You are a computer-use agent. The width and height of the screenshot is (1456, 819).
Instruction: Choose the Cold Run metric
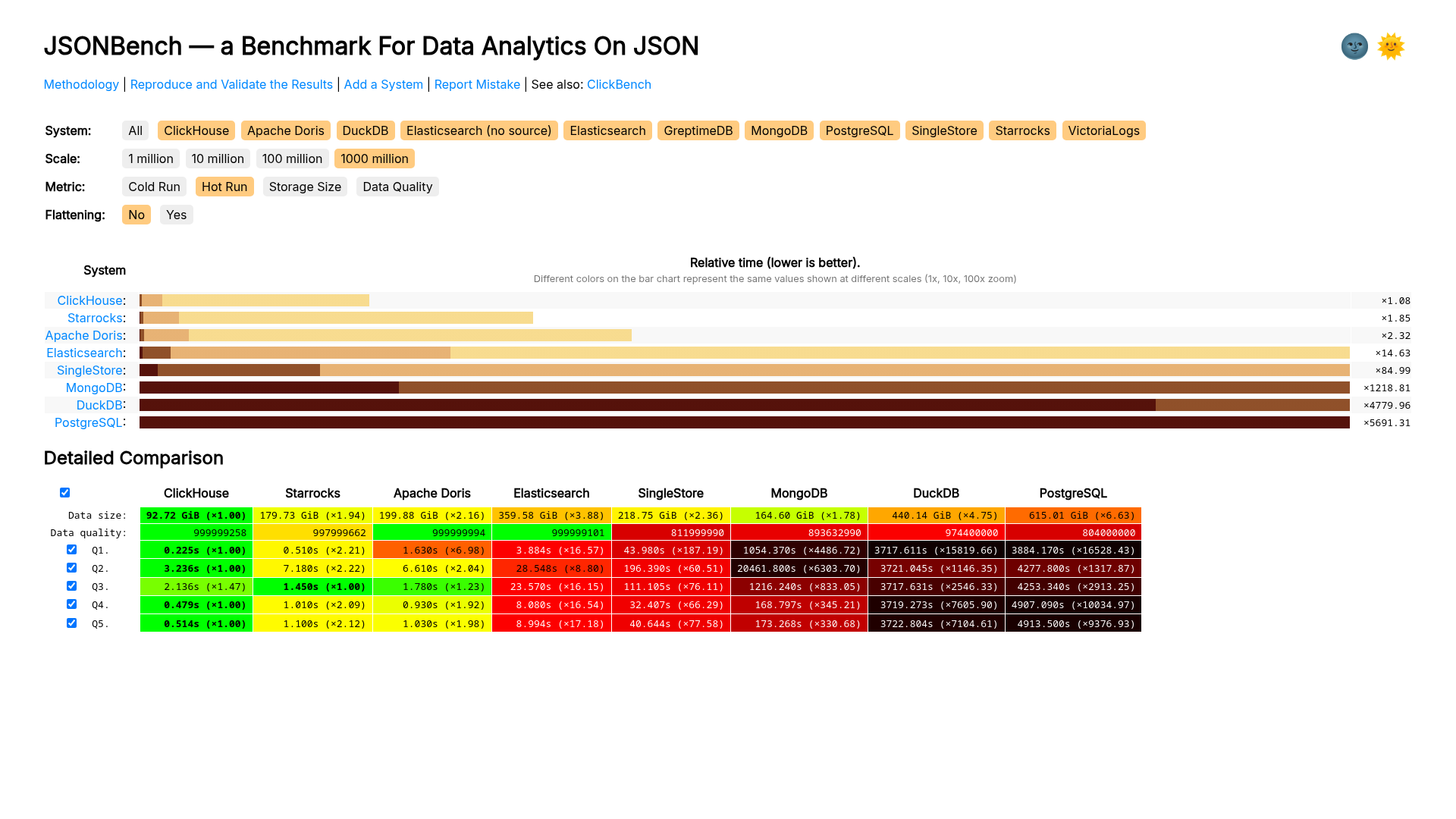[x=154, y=187]
